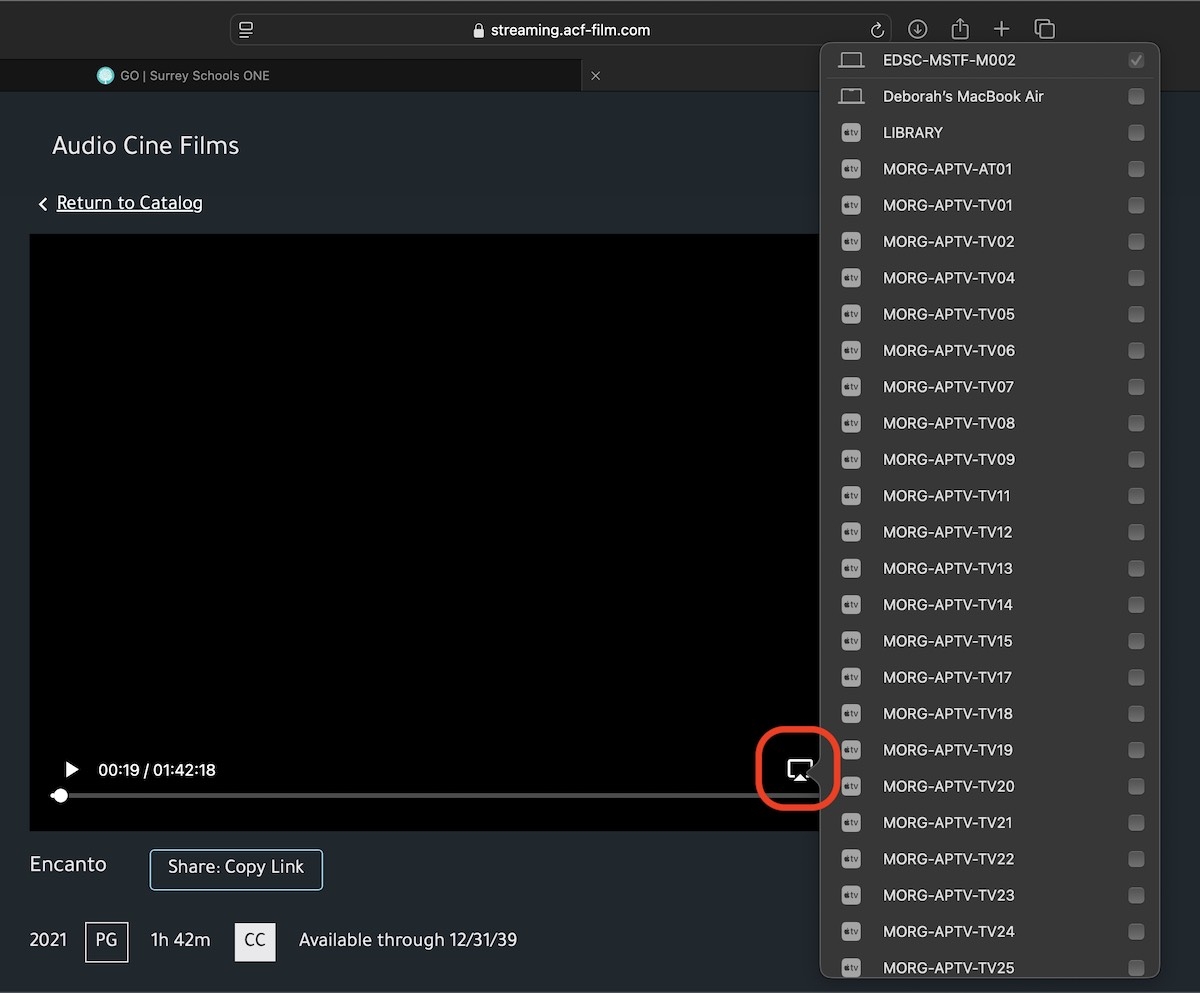Click the Apple TV icon beside MORG-APTV-TV17

tap(851, 677)
